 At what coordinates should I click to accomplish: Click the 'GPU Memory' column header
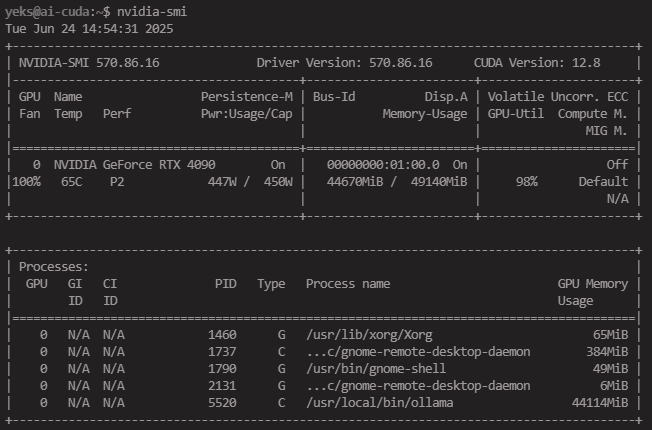click(593, 284)
